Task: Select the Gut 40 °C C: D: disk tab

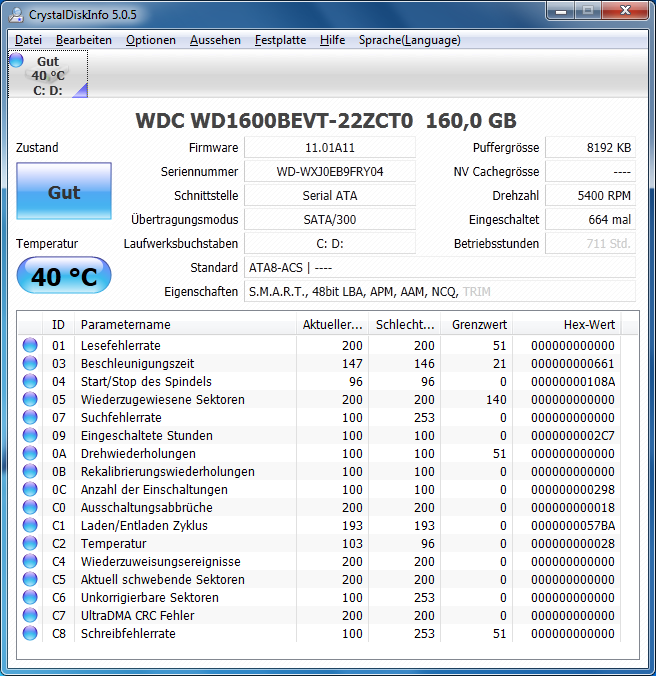Action: (48, 75)
